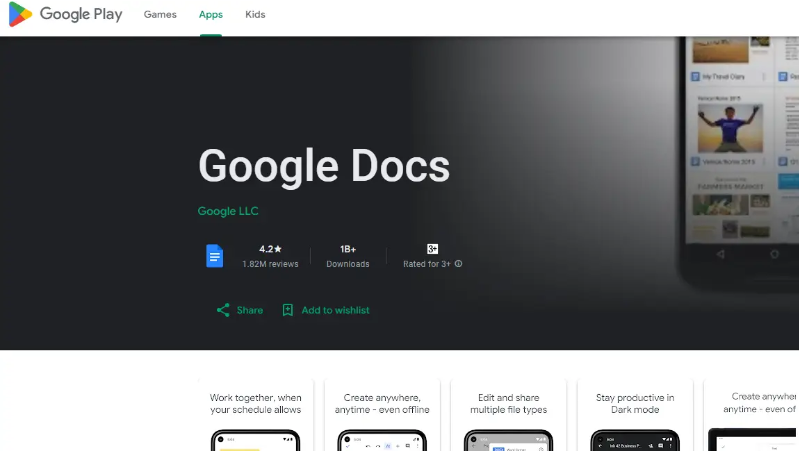Image resolution: width=799 pixels, height=452 pixels.
Task: Open the Rated for 3+ info icon
Action: pos(459,264)
